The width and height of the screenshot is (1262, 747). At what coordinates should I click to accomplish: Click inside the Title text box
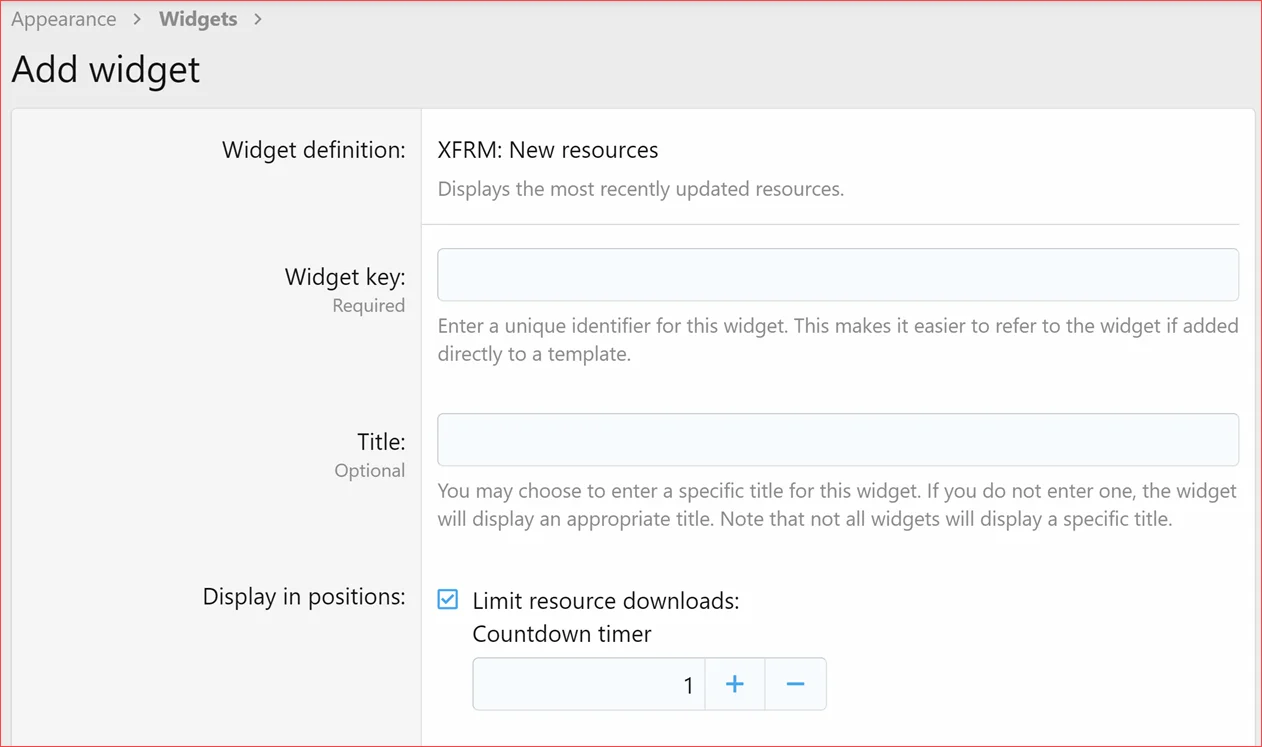(837, 439)
